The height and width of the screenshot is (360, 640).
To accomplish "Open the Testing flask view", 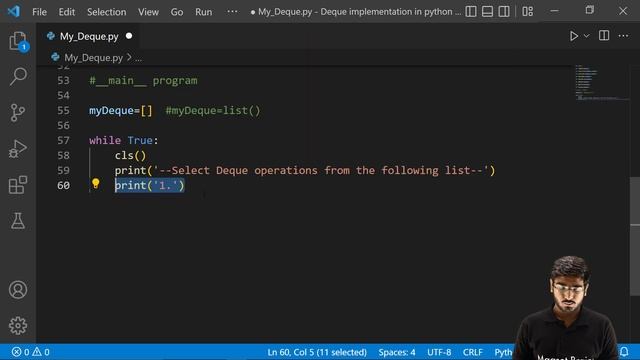I will pyautogui.click(x=18, y=221).
